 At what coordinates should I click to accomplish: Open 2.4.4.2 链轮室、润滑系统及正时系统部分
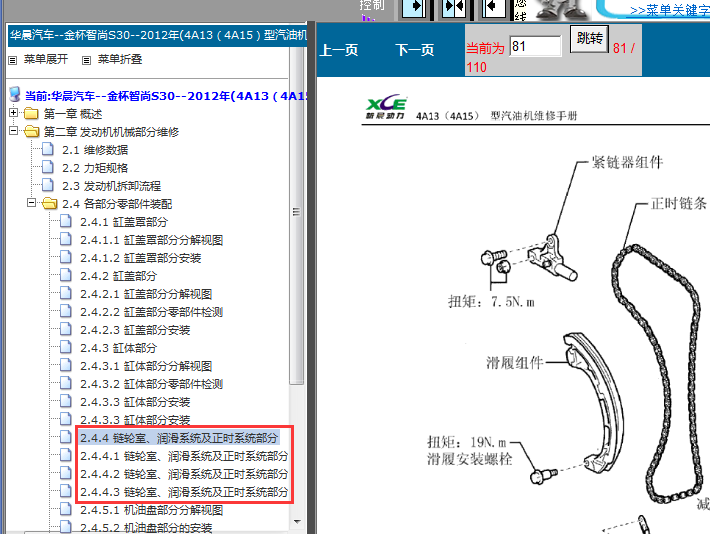click(x=184, y=474)
